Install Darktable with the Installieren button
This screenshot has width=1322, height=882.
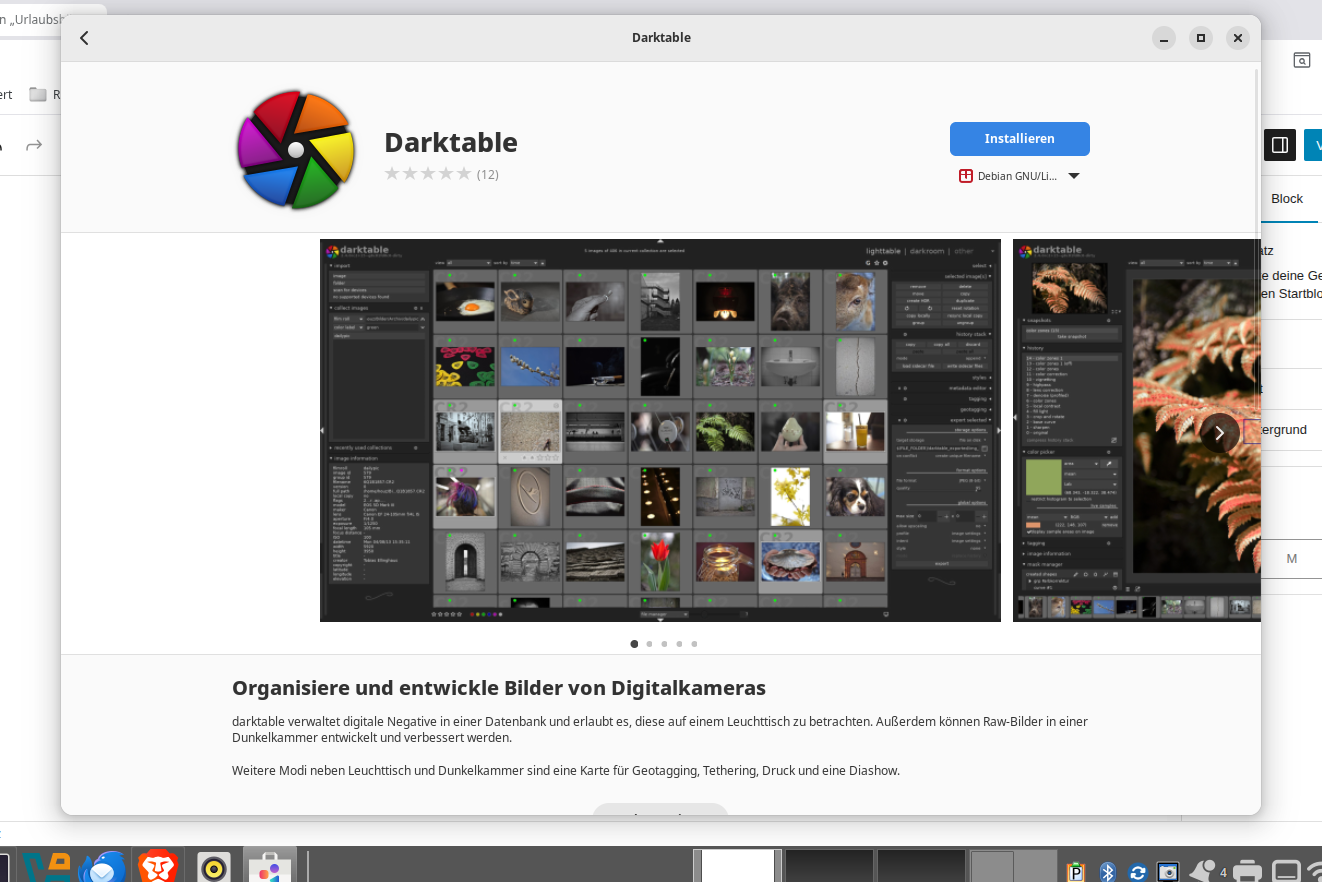click(x=1019, y=139)
